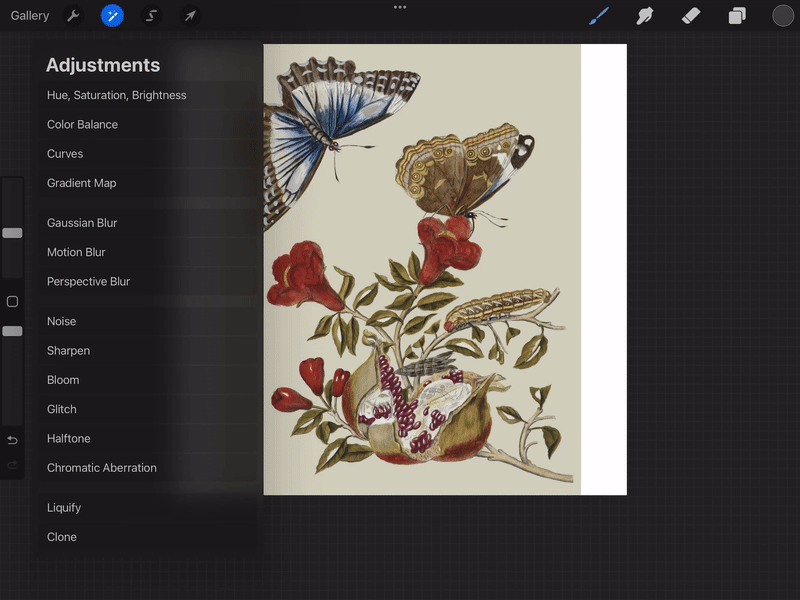The height and width of the screenshot is (600, 800).
Task: Apply the Chromatic Aberration effect
Action: point(102,468)
